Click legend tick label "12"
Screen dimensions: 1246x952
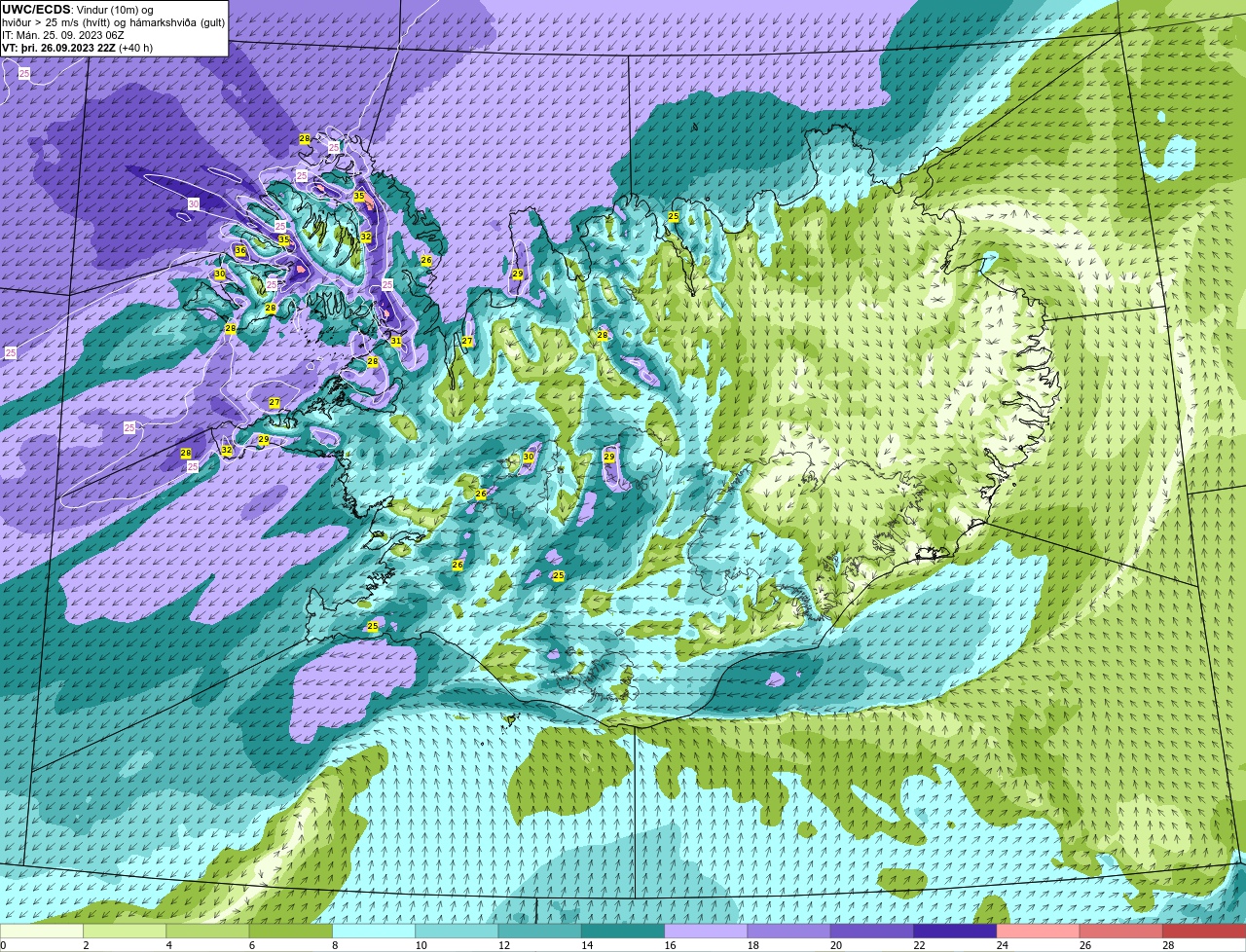(503, 945)
